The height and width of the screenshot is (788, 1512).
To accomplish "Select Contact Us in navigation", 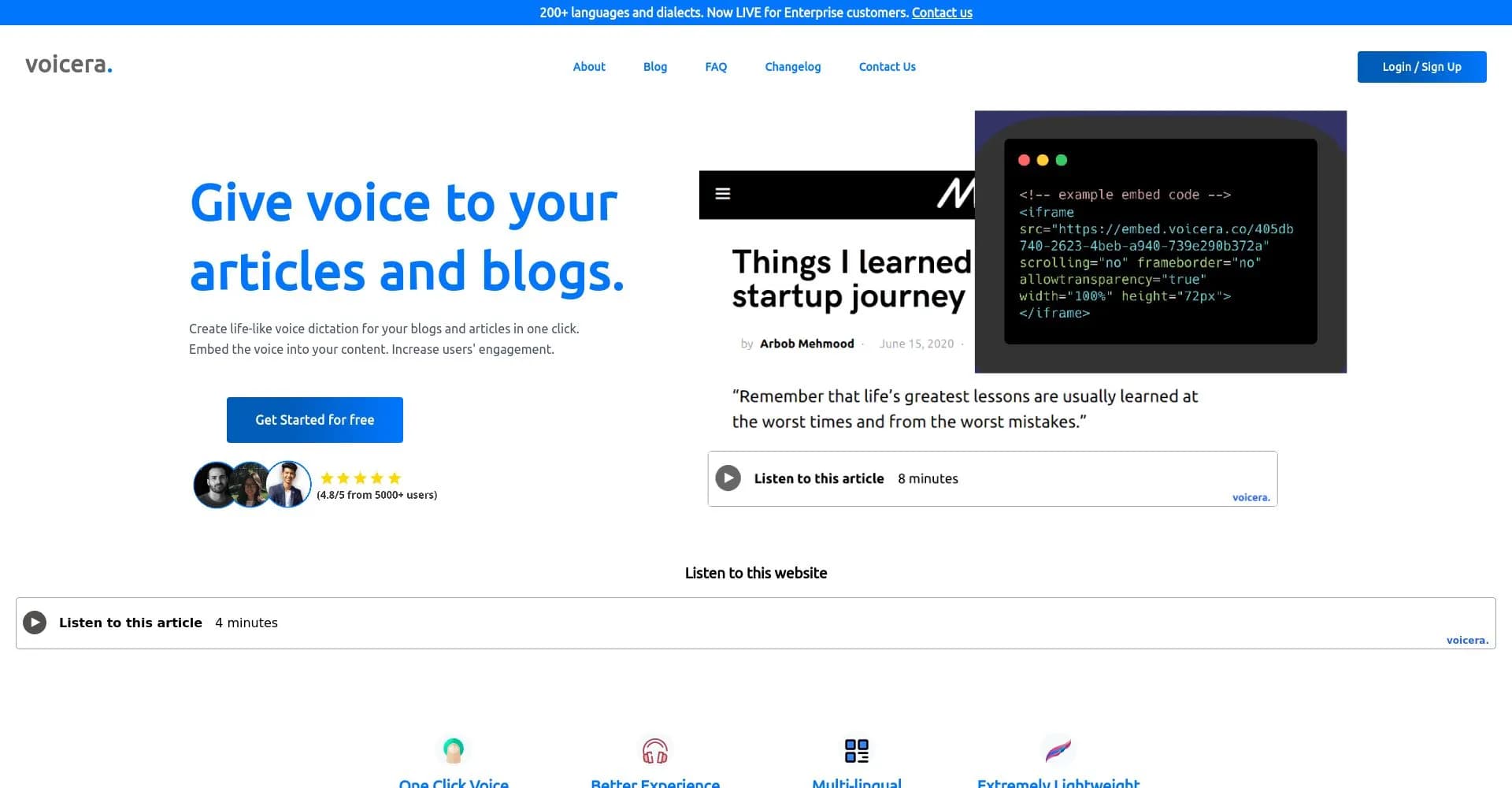I will click(x=887, y=67).
